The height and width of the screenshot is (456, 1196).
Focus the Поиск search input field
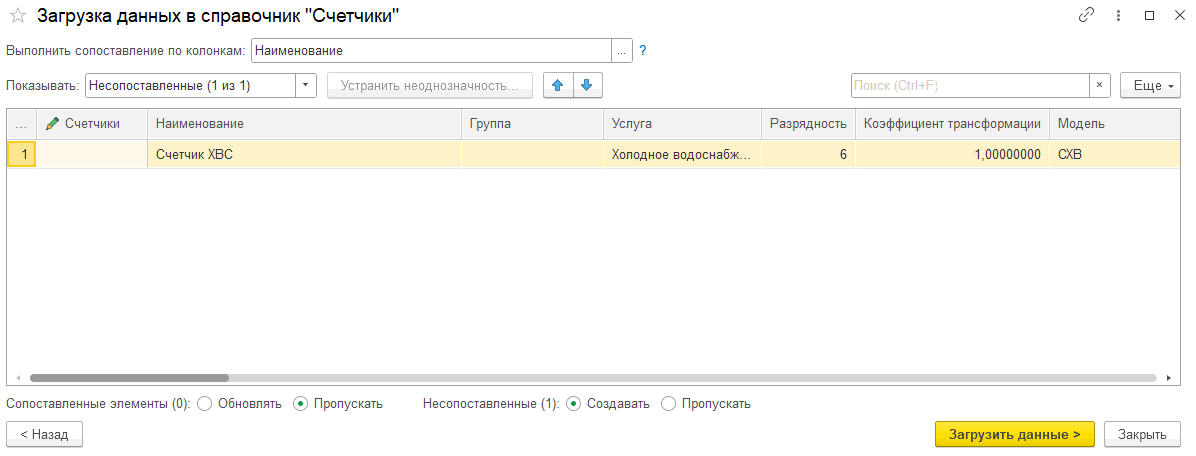click(x=970, y=85)
